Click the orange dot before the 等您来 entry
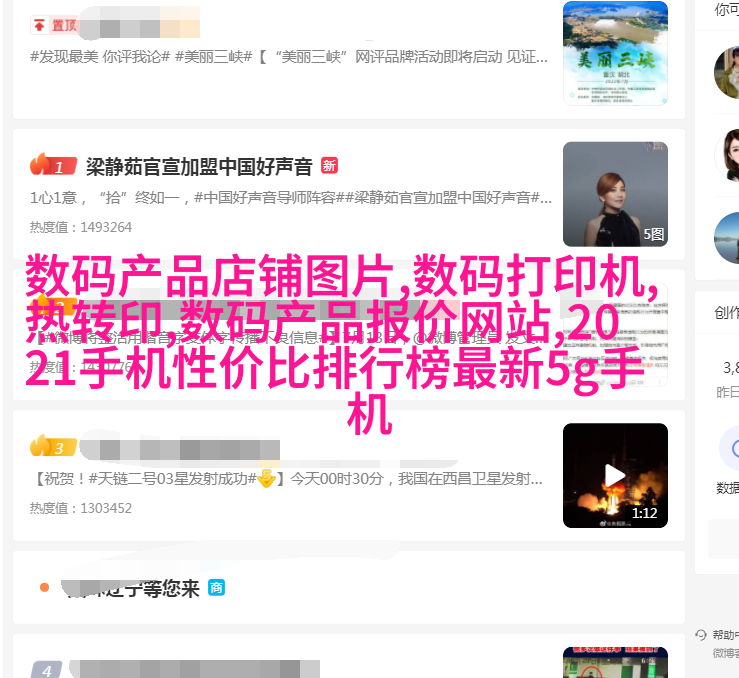The image size is (739, 678). pyautogui.click(x=44, y=587)
